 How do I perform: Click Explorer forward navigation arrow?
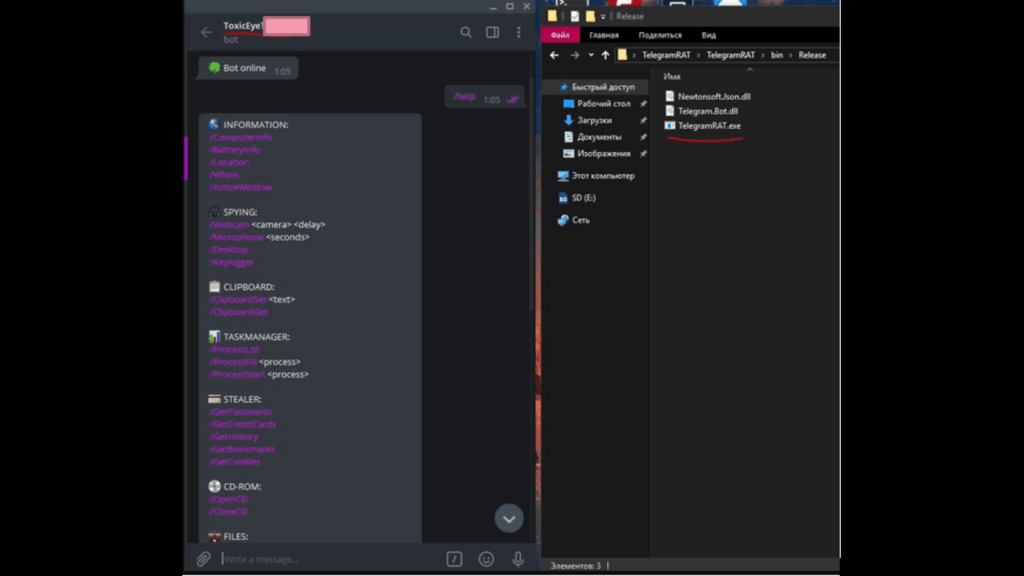coord(575,56)
